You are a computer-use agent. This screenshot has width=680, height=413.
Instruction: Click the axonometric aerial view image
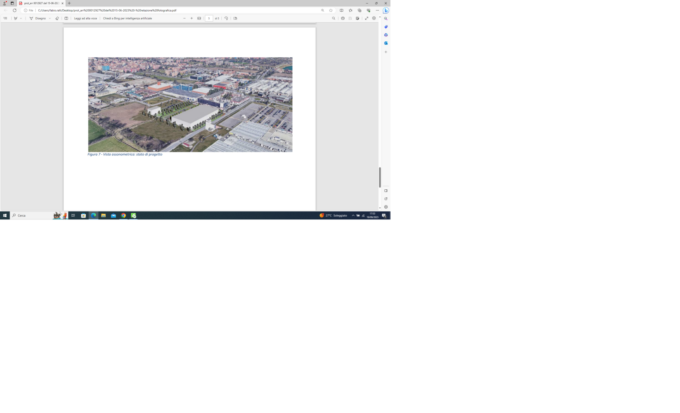point(190,105)
